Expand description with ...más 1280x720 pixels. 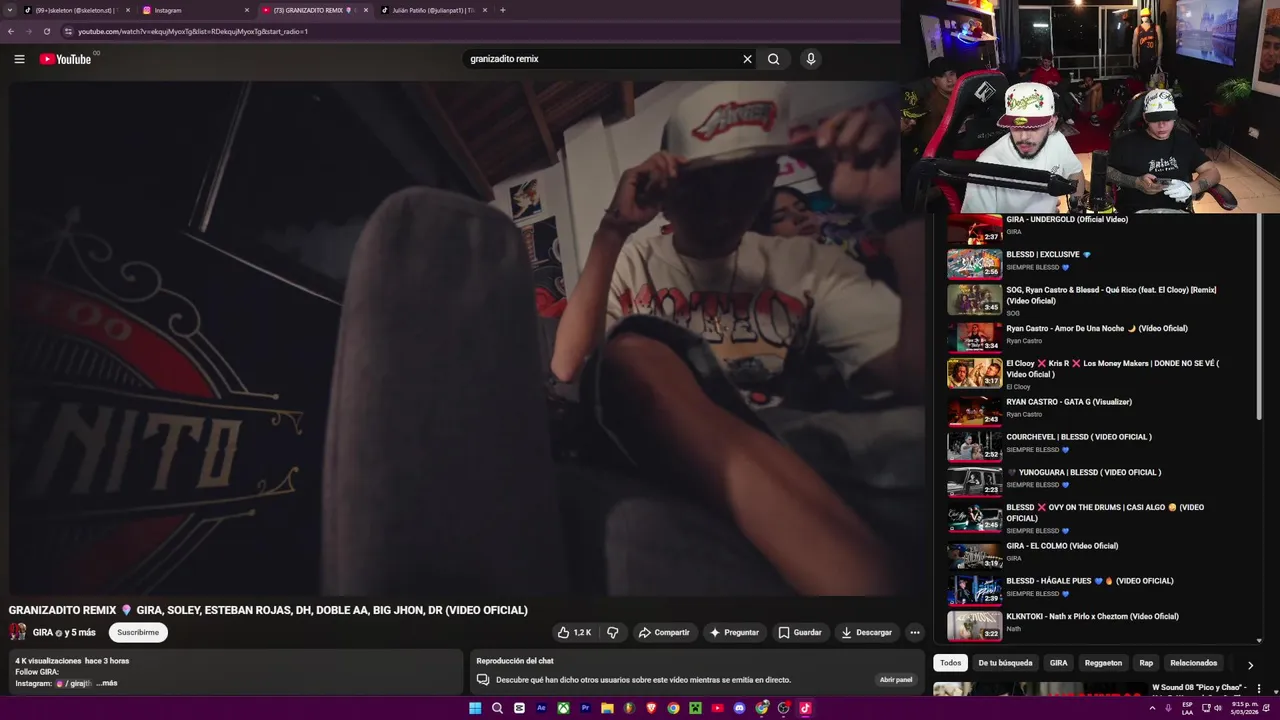[x=107, y=683]
